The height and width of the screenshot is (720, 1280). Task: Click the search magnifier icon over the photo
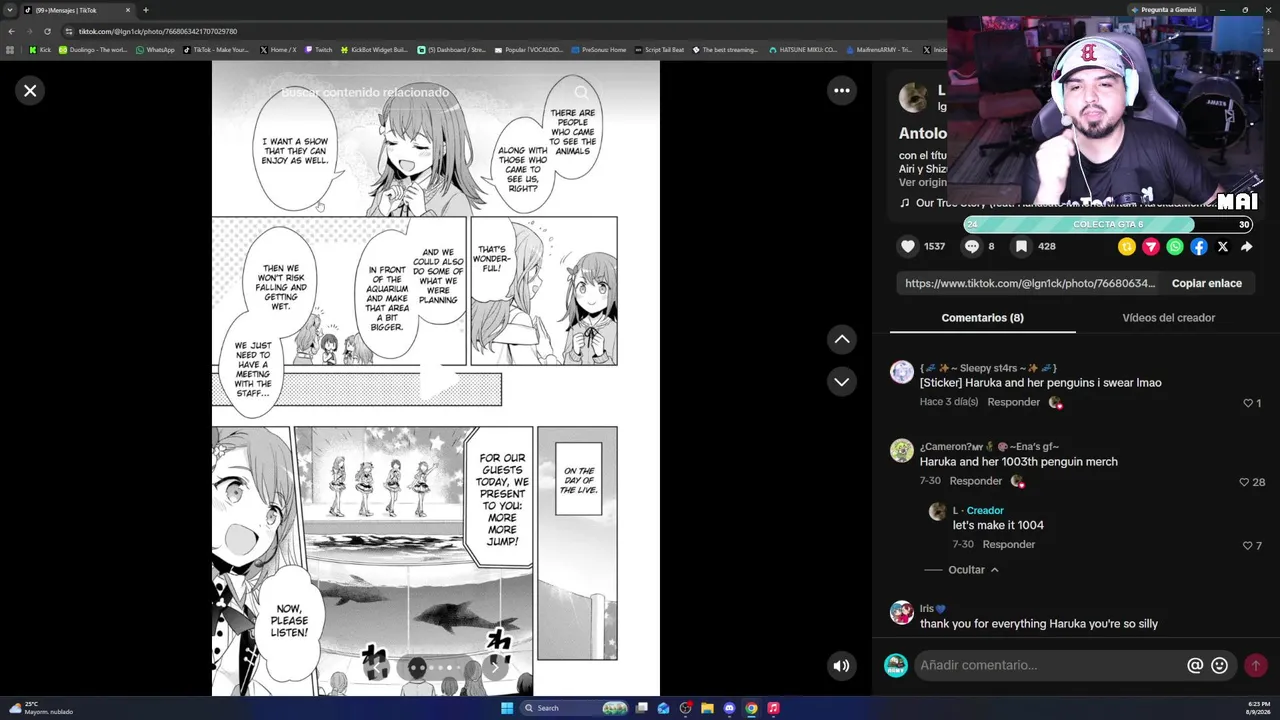tap(581, 92)
